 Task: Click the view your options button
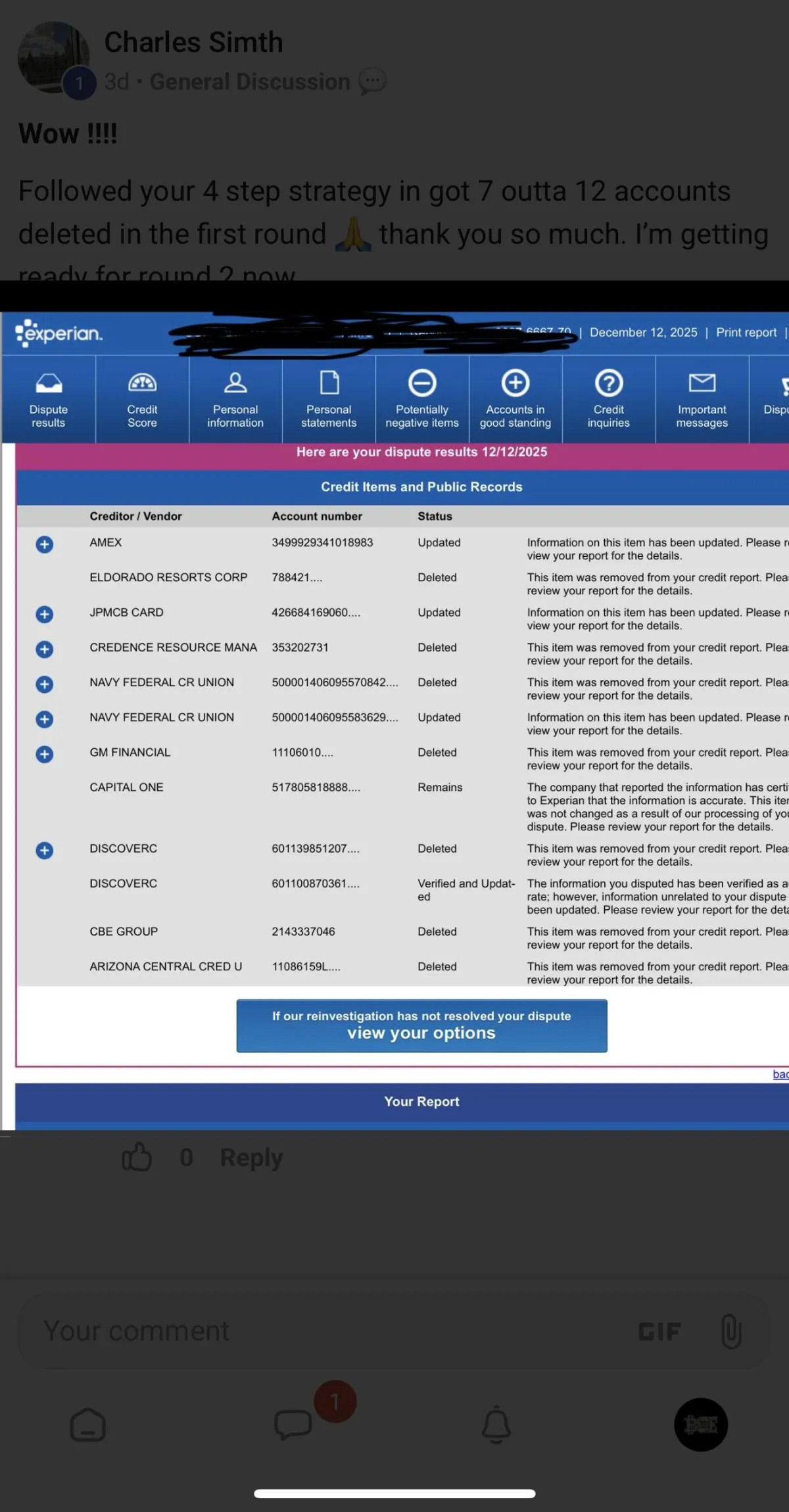point(421,1026)
